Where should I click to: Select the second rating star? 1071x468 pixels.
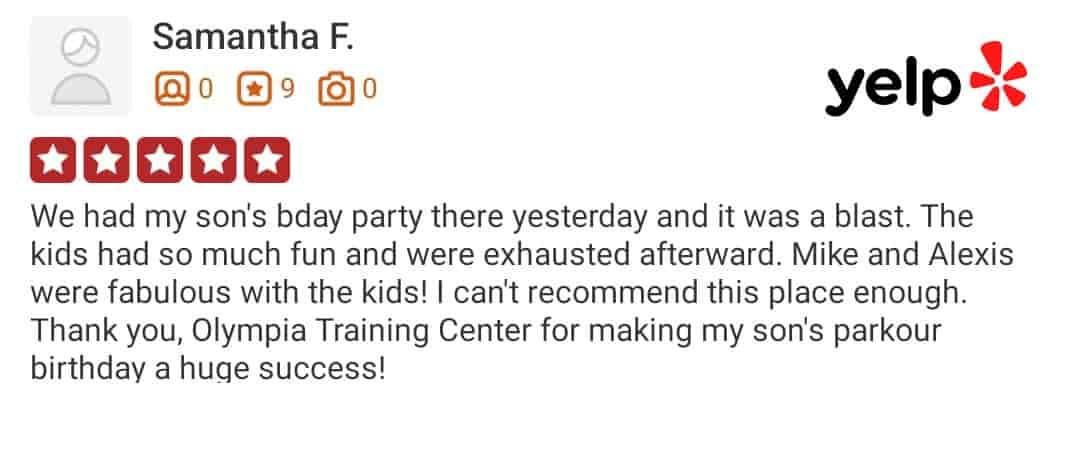tap(107, 160)
